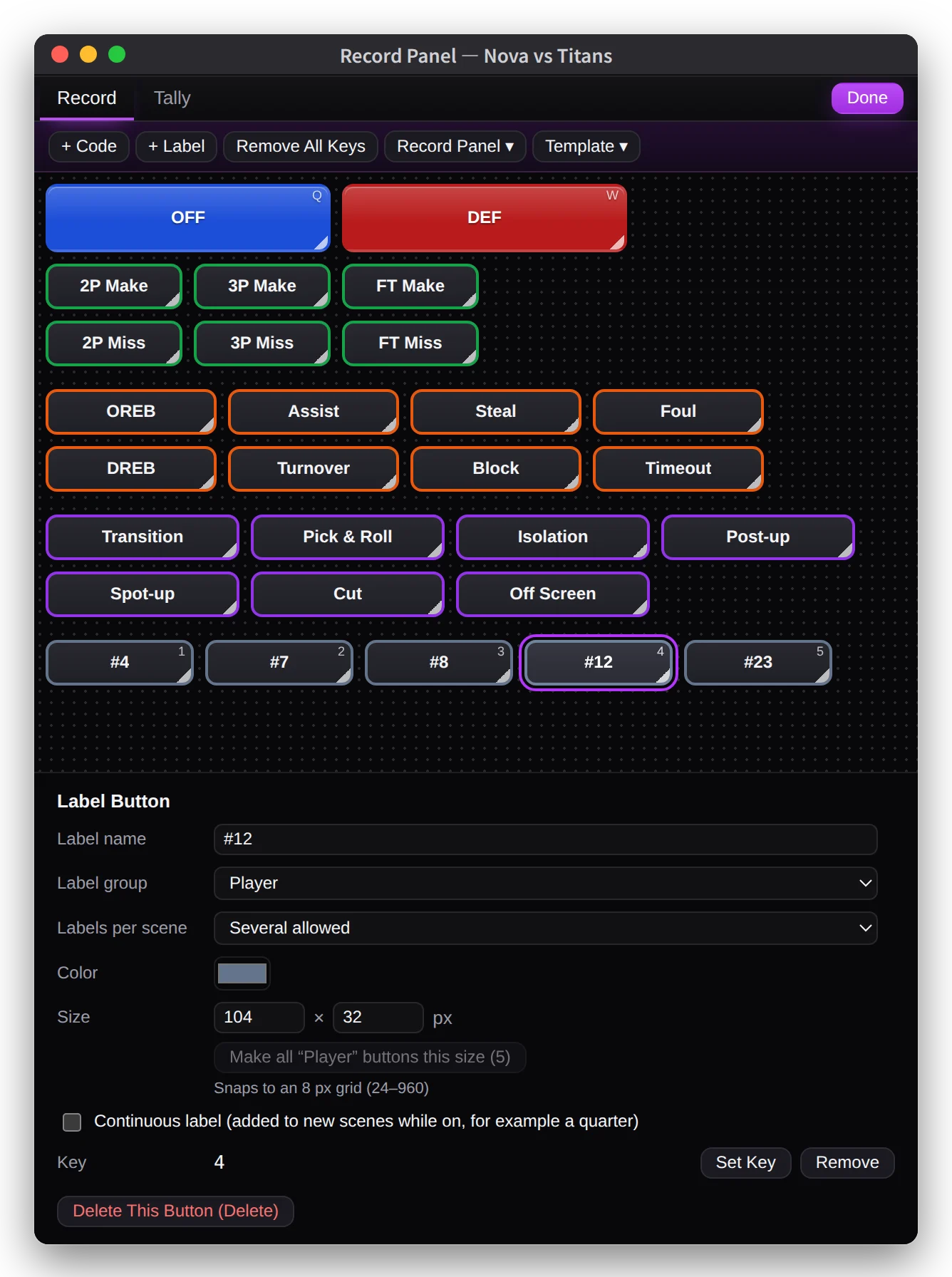Select the Spot-up label button

143,594
